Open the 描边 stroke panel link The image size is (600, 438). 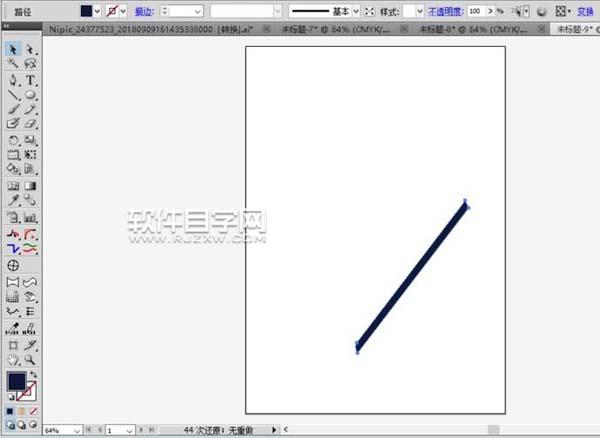144,12
